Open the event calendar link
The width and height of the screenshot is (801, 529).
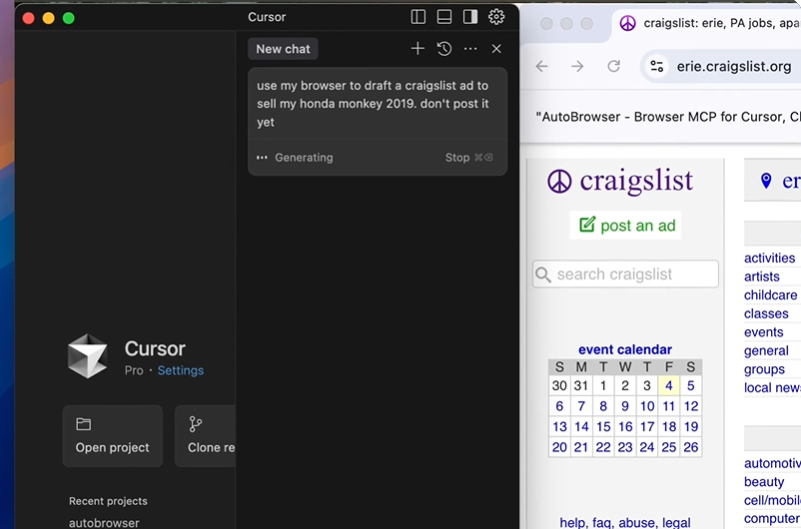point(625,349)
